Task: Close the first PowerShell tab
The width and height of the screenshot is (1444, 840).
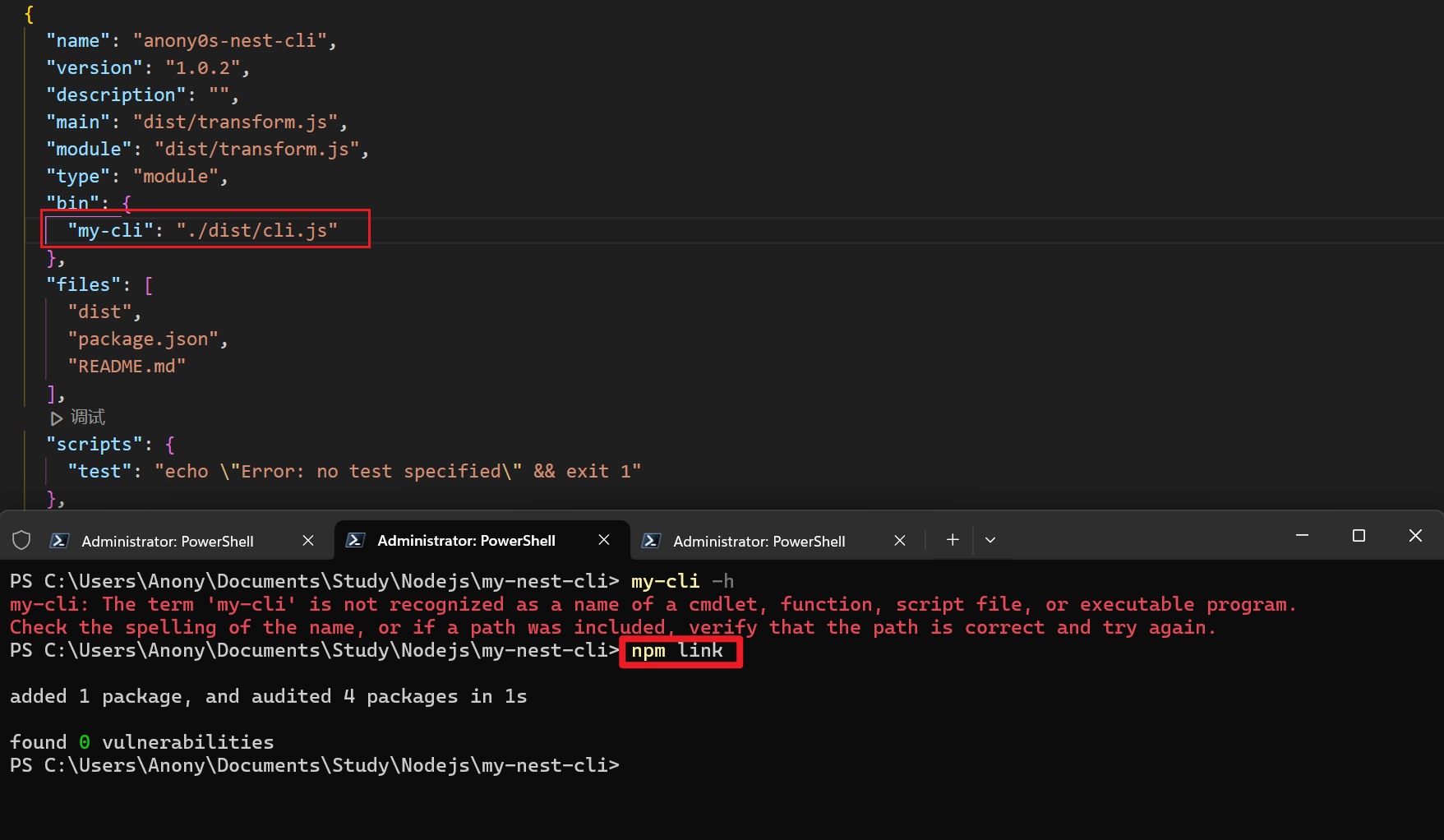Action: (x=308, y=540)
